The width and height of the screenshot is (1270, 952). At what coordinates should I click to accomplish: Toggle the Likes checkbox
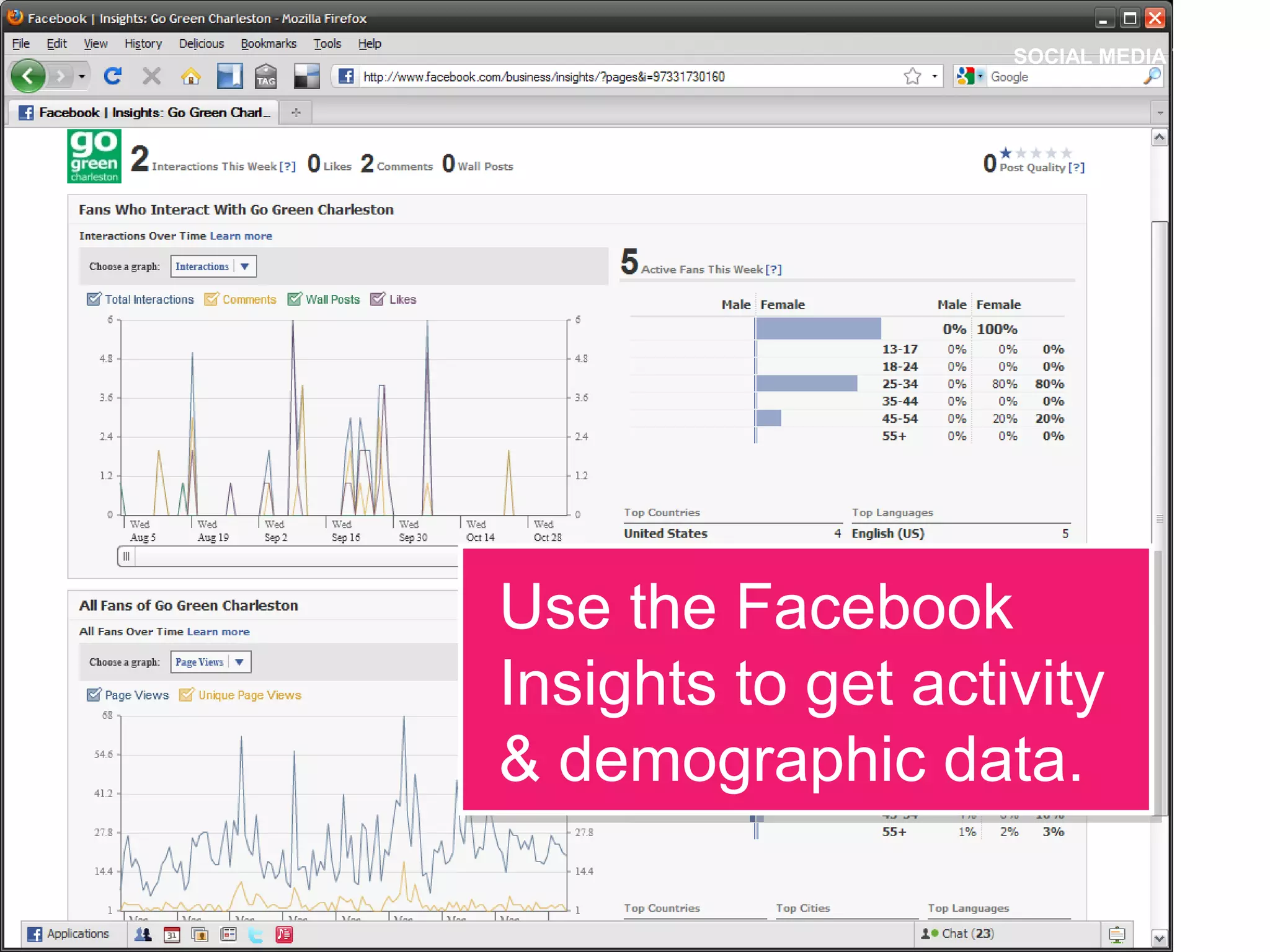[378, 299]
